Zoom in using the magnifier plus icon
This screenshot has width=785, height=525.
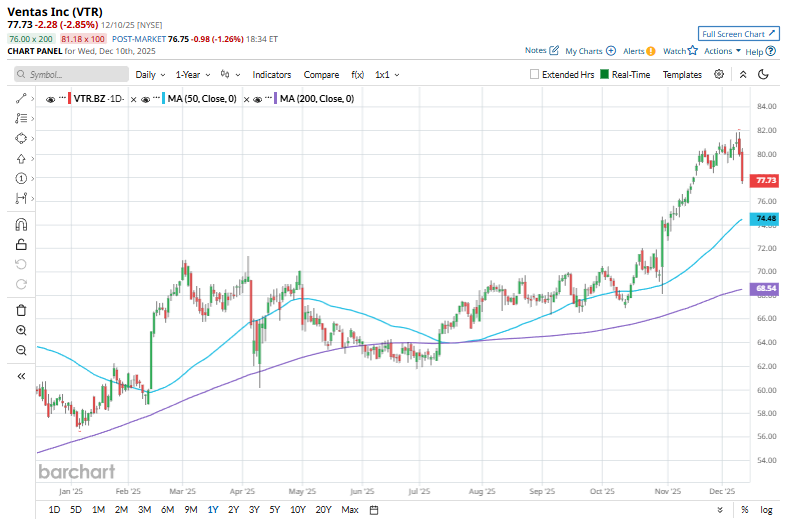[21, 330]
